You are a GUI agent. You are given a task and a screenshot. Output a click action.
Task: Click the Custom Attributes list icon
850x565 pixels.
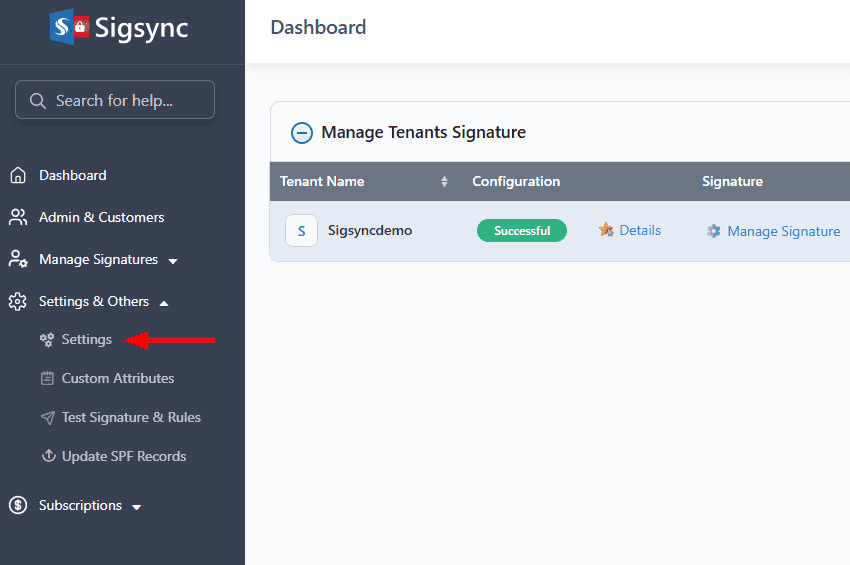click(47, 379)
